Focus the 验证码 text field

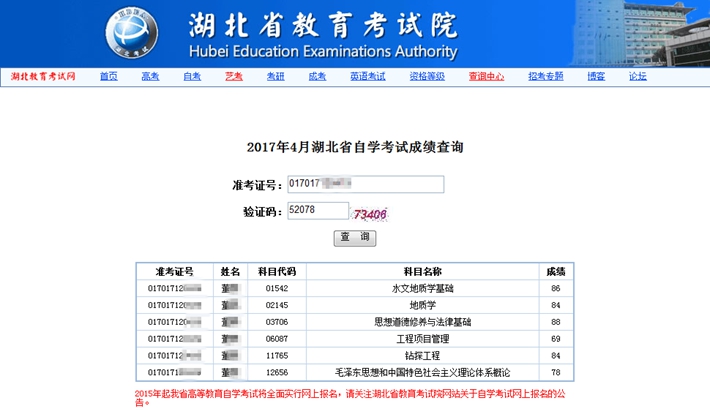click(316, 211)
